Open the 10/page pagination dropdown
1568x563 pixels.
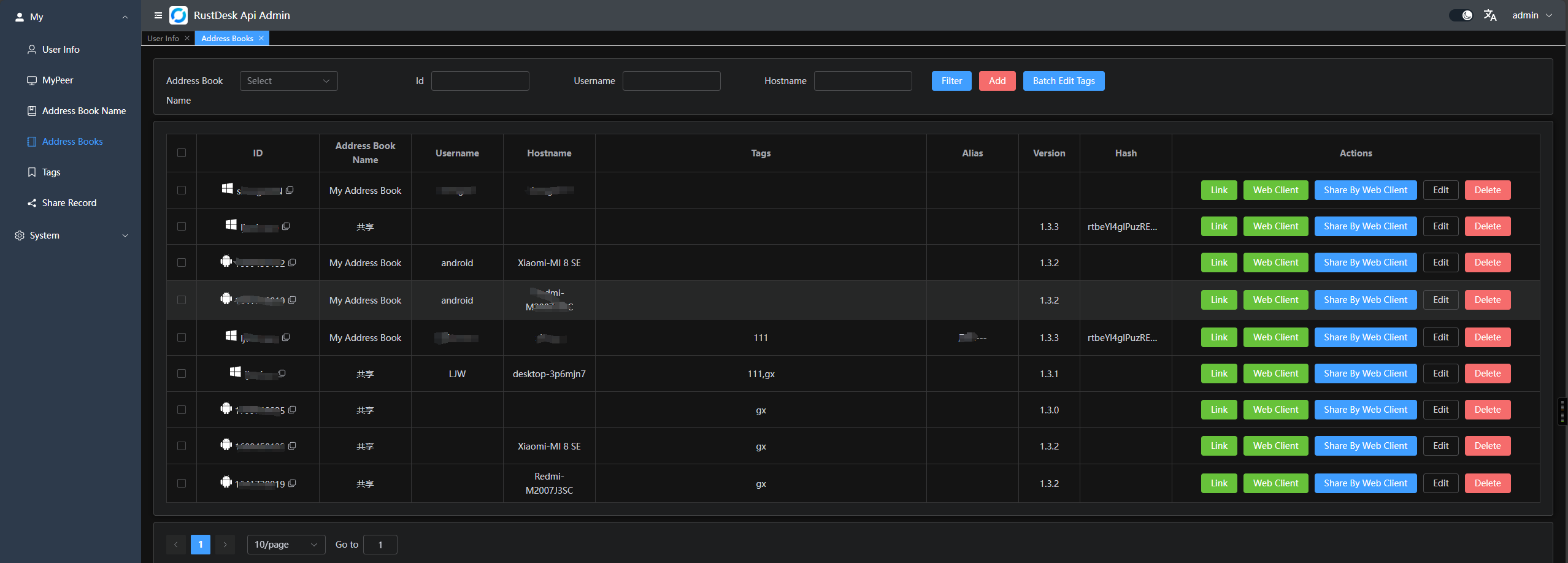pos(285,544)
